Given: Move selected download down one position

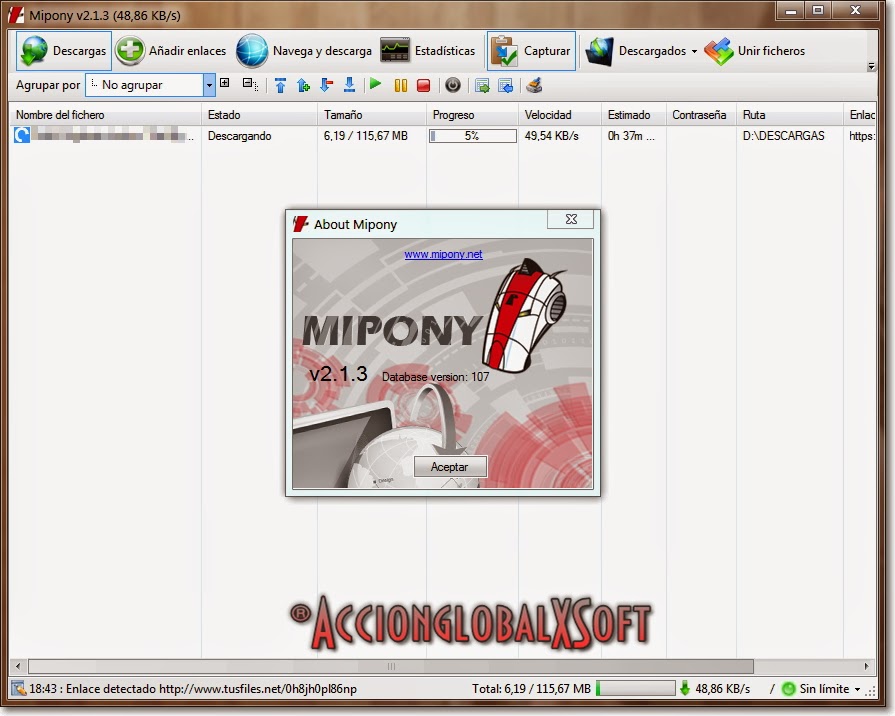Looking at the screenshot, I should coord(326,86).
